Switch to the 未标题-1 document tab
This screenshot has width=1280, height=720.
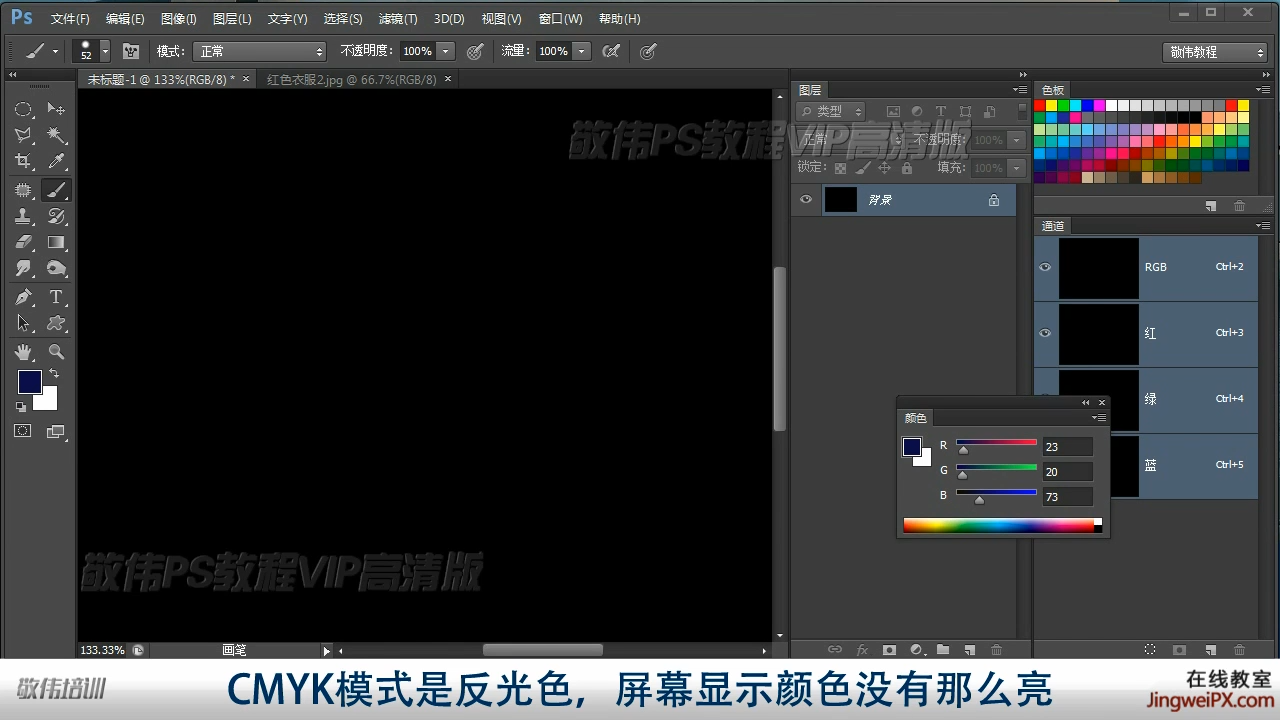[x=161, y=79]
